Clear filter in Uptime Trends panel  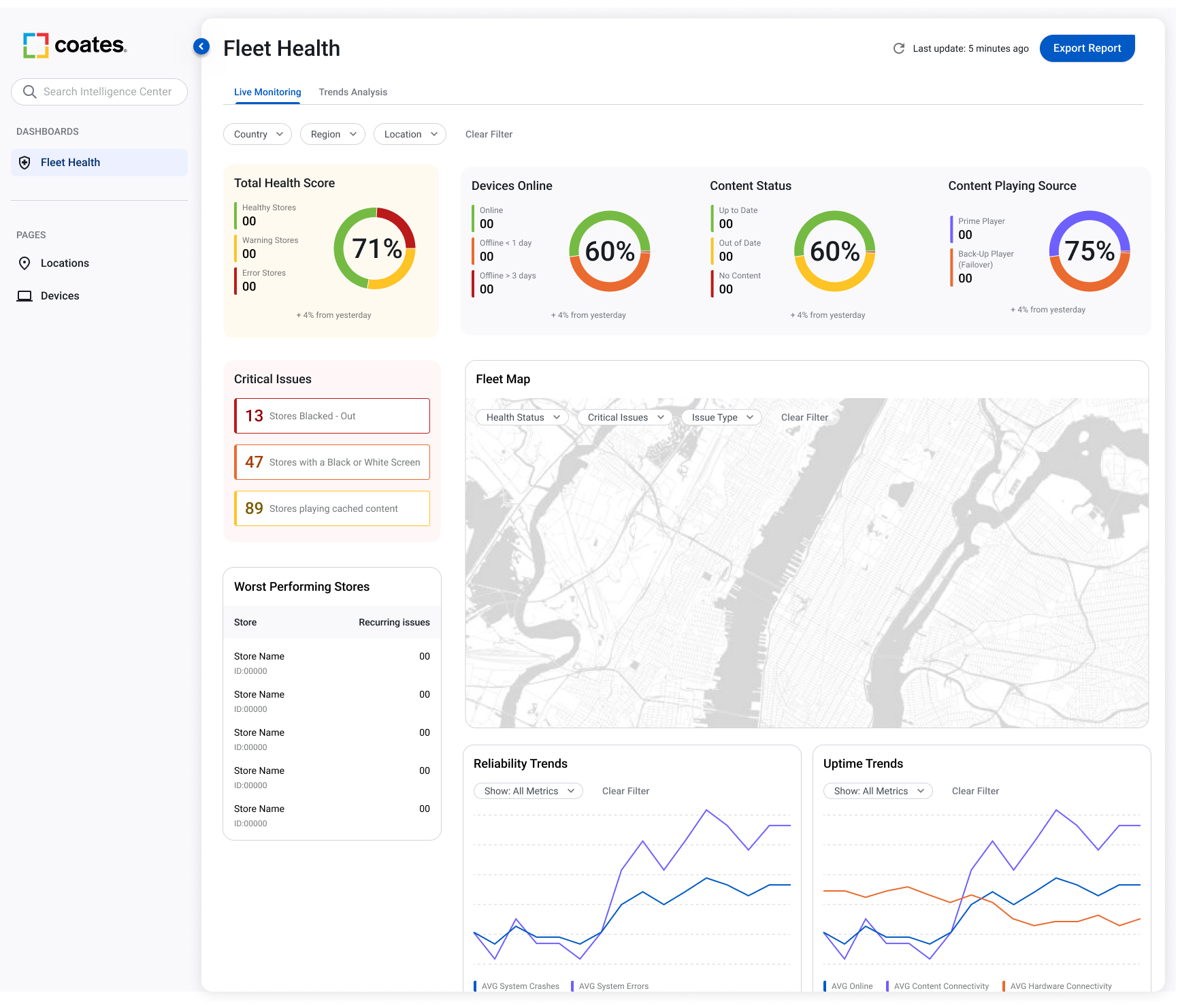(x=975, y=791)
